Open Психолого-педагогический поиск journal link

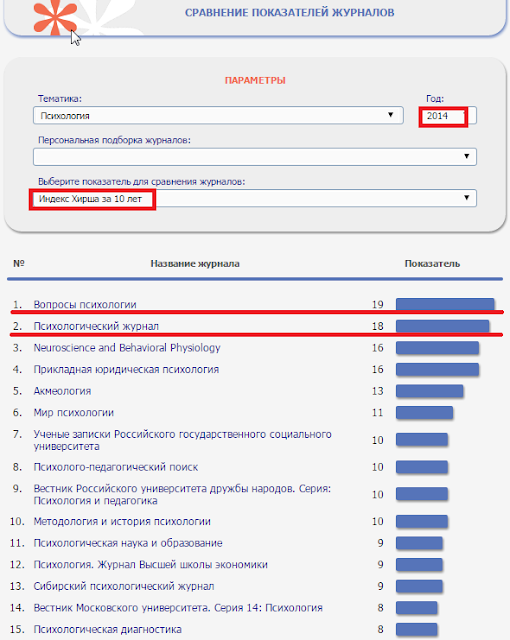pyautogui.click(x=115, y=467)
